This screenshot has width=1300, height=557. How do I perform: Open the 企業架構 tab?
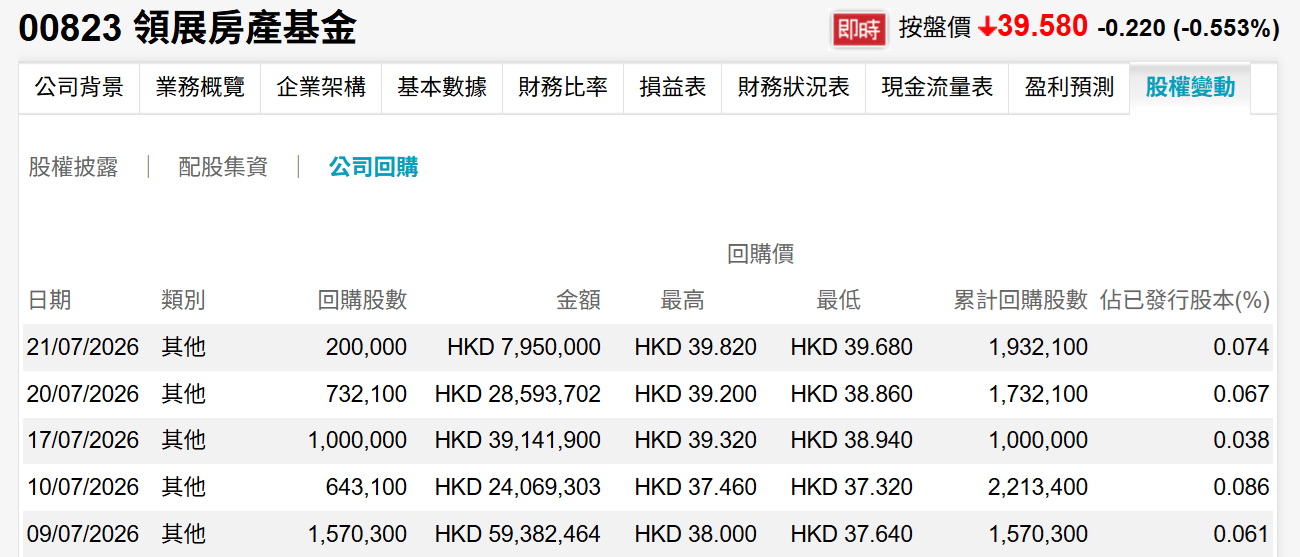point(321,87)
